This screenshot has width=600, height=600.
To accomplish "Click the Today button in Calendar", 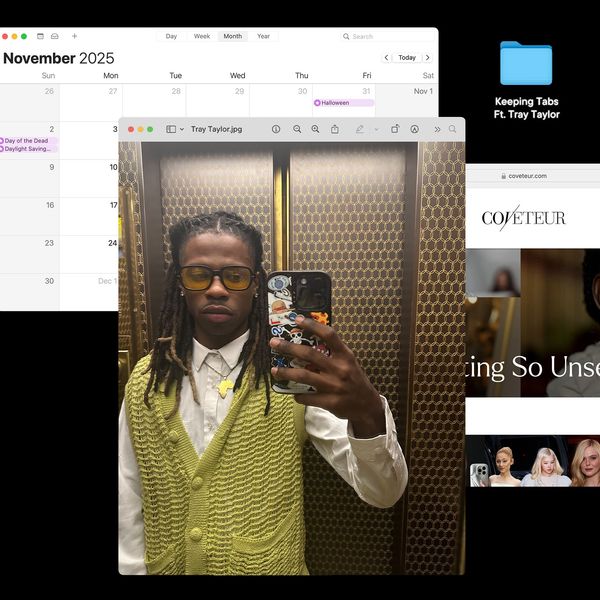I will coord(407,58).
